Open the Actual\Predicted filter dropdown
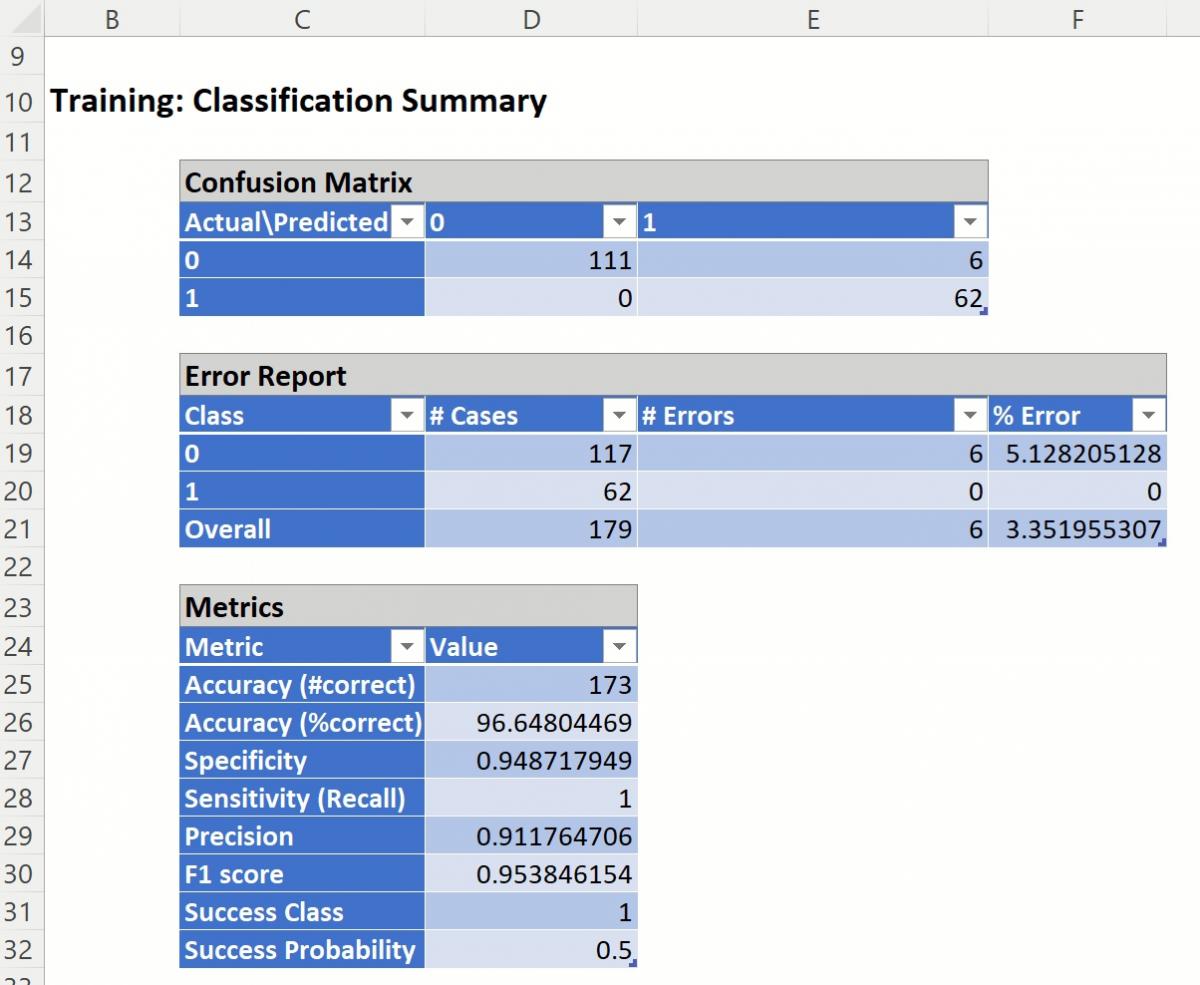Screen dimensions: 1200x985 pyautogui.click(x=406, y=222)
